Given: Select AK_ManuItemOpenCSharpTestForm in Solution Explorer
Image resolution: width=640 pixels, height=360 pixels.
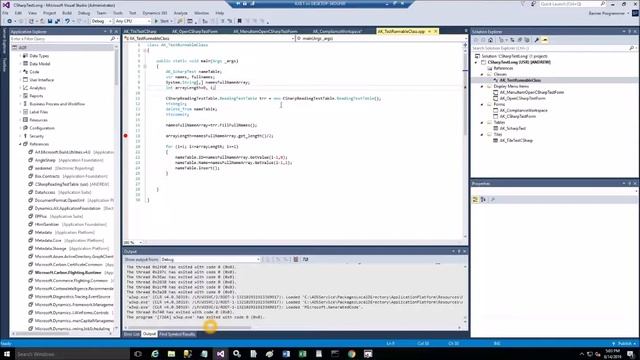Looking at the screenshot, I should click(531, 93).
